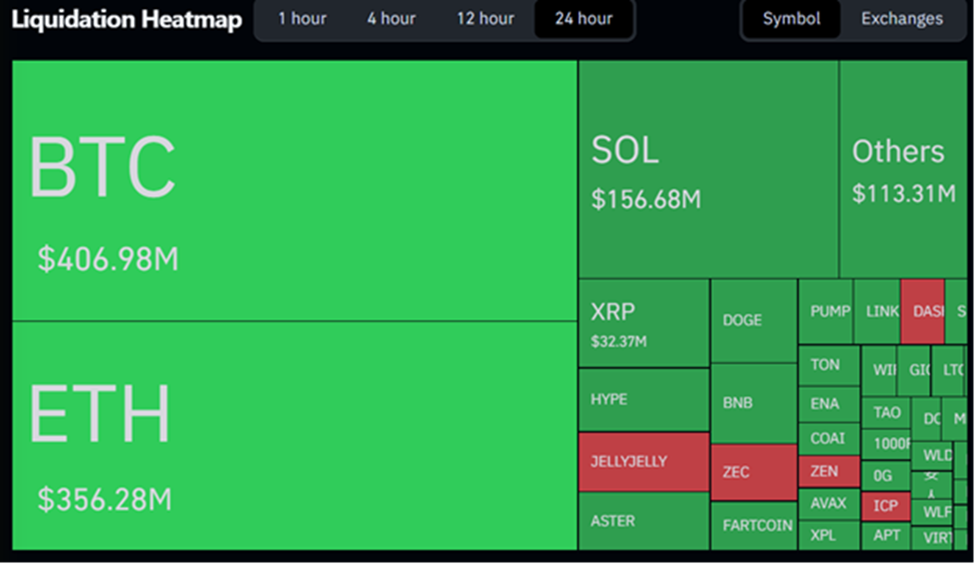Open the ETH $356.28M tile
The image size is (975, 564).
[x=294, y=435]
